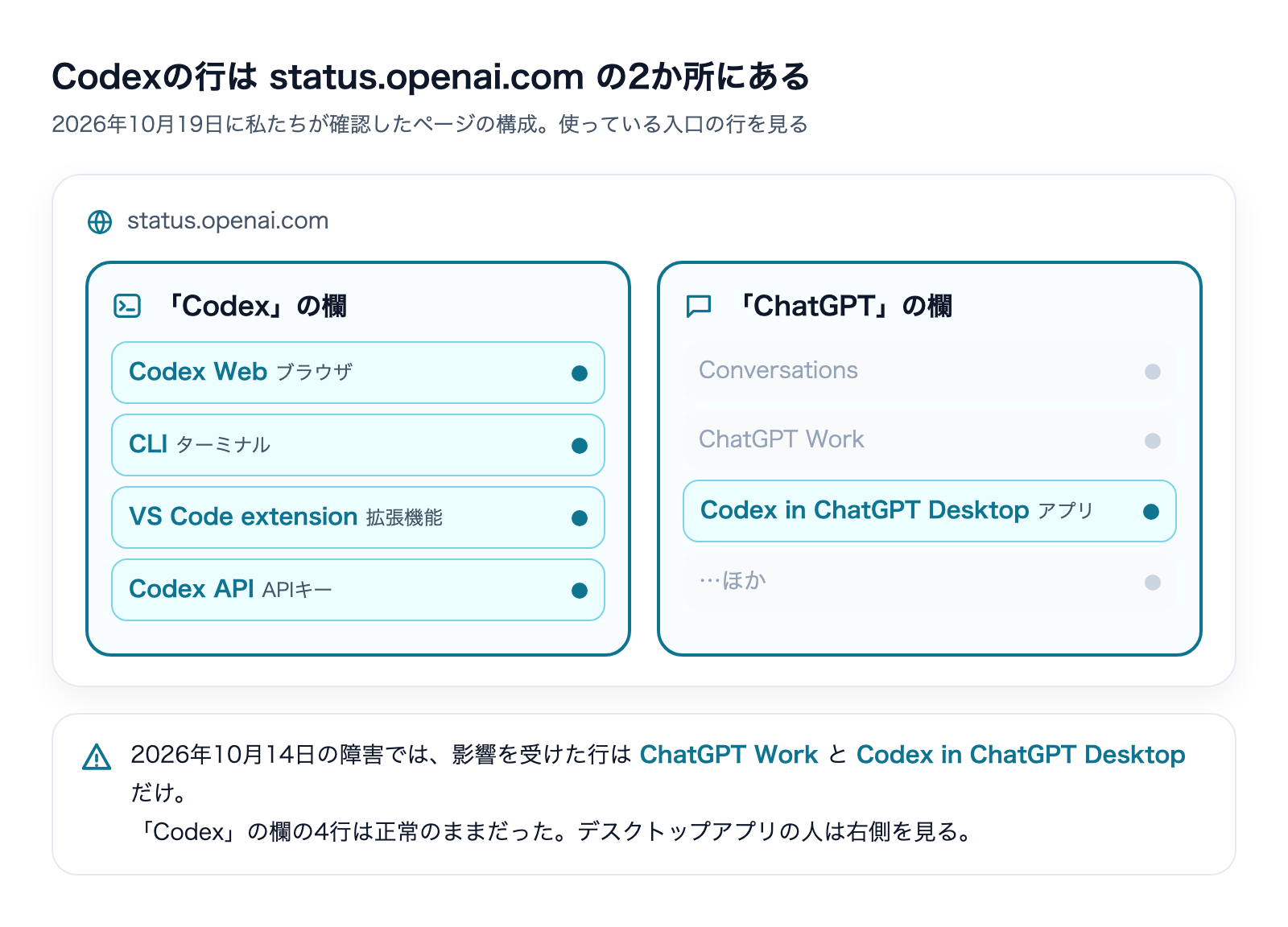
Task: Open the ChatGPT Work link in the incident notice
Action: point(729,754)
